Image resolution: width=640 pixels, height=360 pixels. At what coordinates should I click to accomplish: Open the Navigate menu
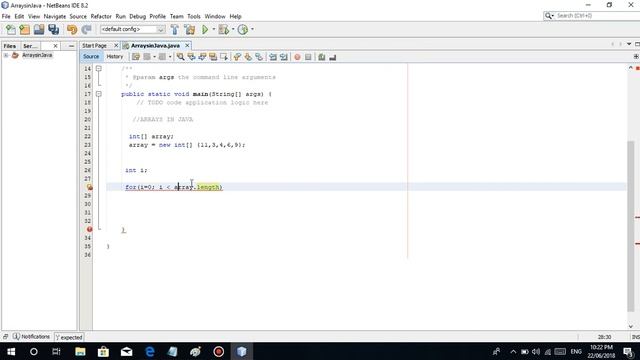[x=55, y=16]
